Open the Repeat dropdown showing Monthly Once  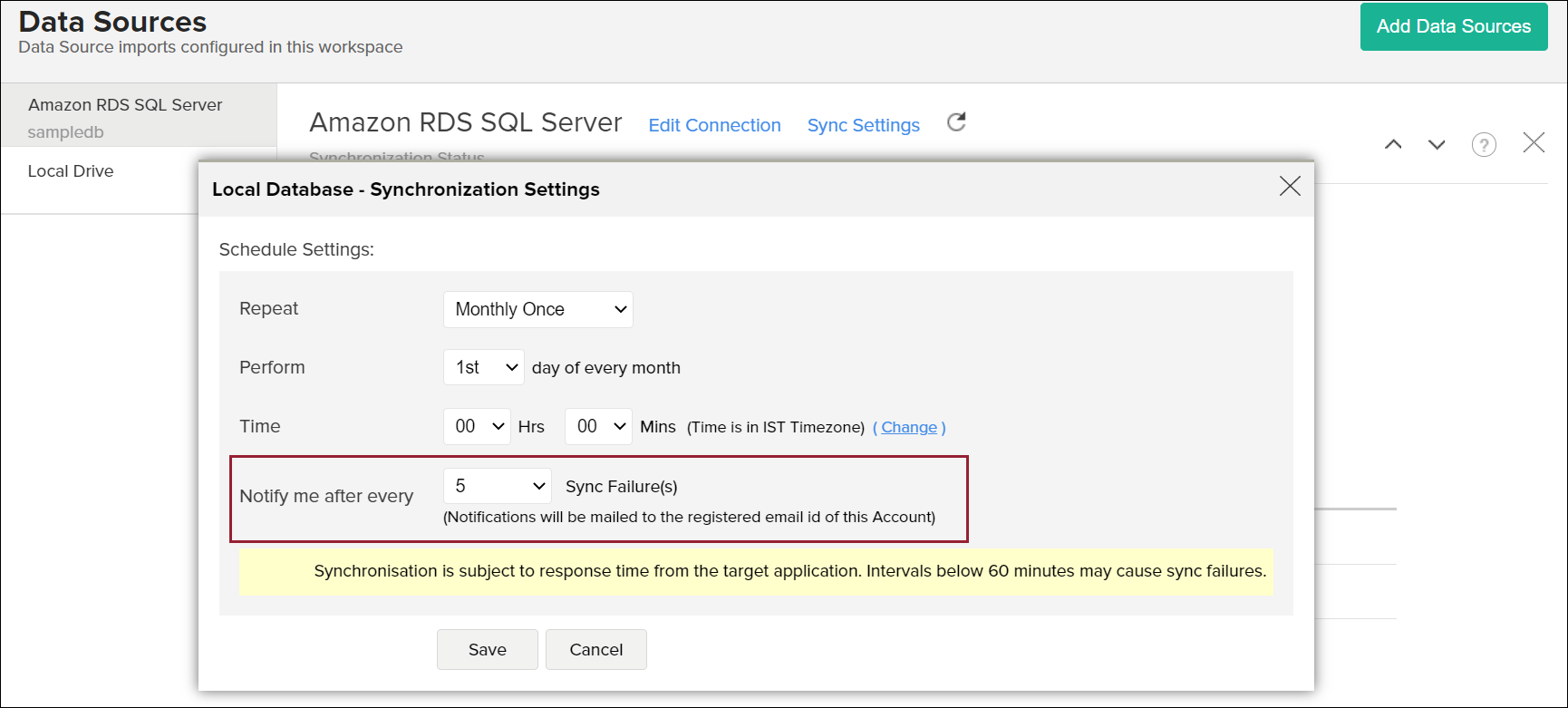[x=538, y=309]
